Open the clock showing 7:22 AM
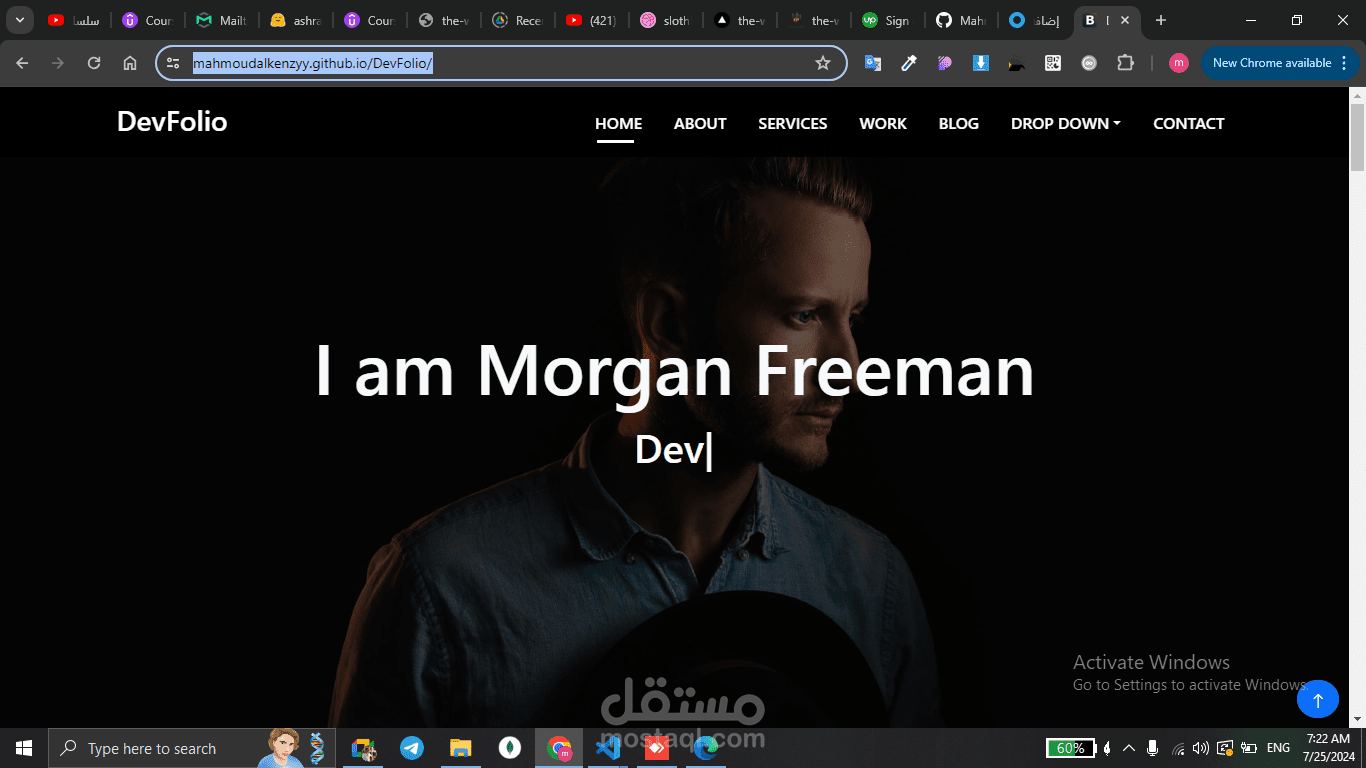Viewport: 1366px width, 768px height. pyautogui.click(x=1327, y=748)
